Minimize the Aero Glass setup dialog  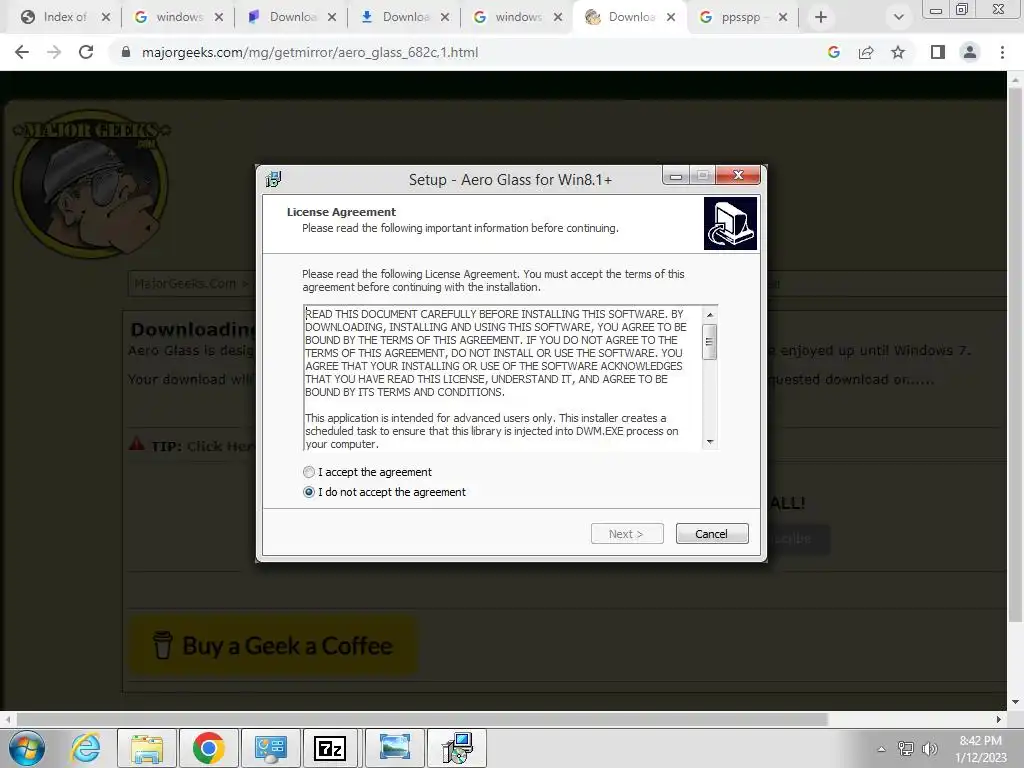[676, 175]
